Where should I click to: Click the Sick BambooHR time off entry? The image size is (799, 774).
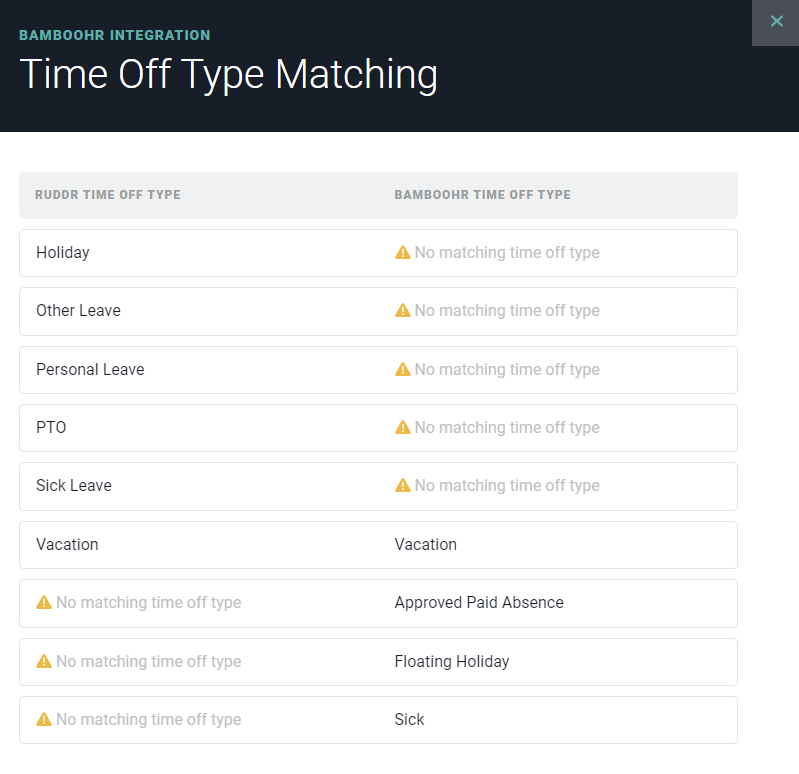[409, 719]
